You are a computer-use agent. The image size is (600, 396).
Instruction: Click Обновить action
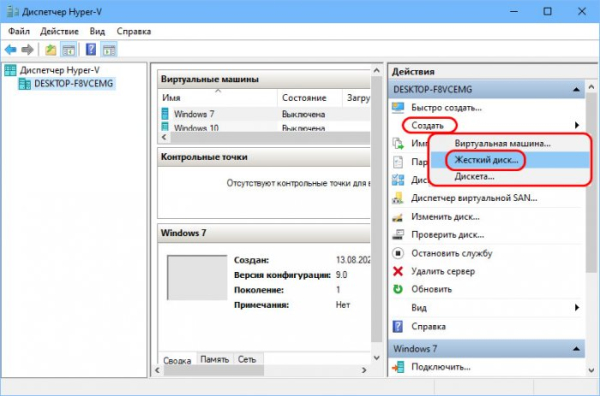click(x=432, y=289)
